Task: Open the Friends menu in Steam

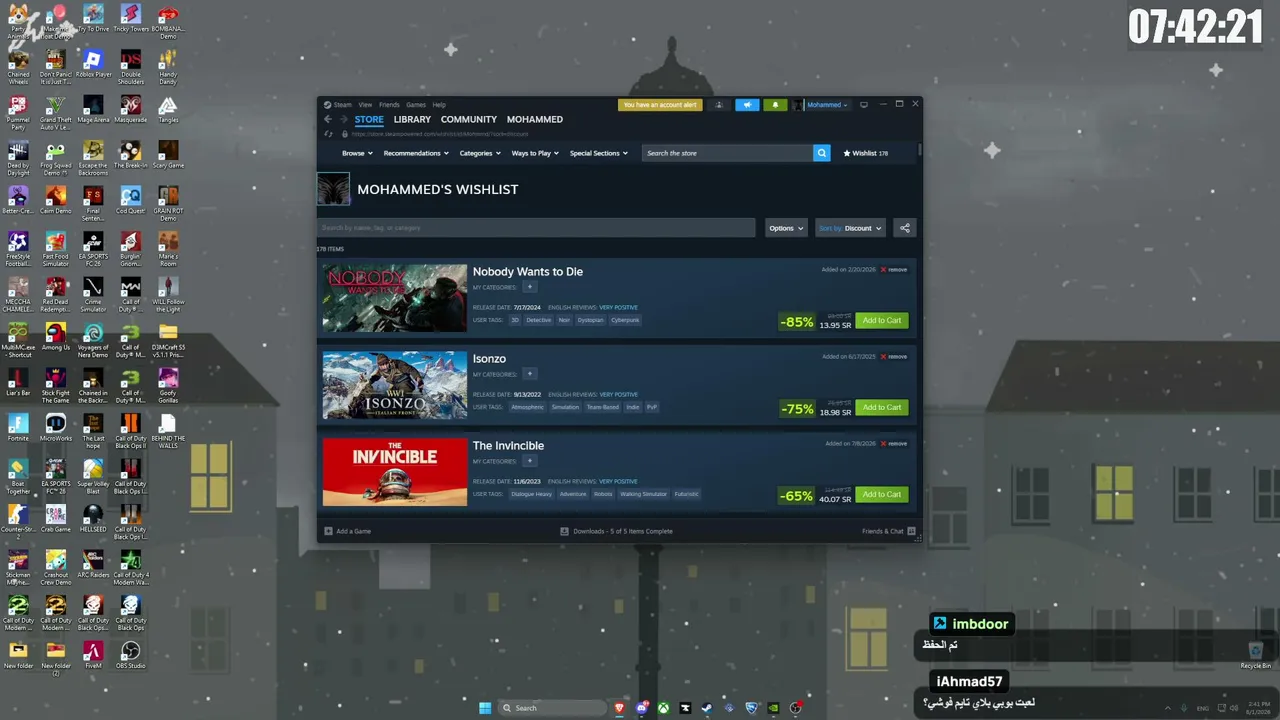Action: pos(389,105)
